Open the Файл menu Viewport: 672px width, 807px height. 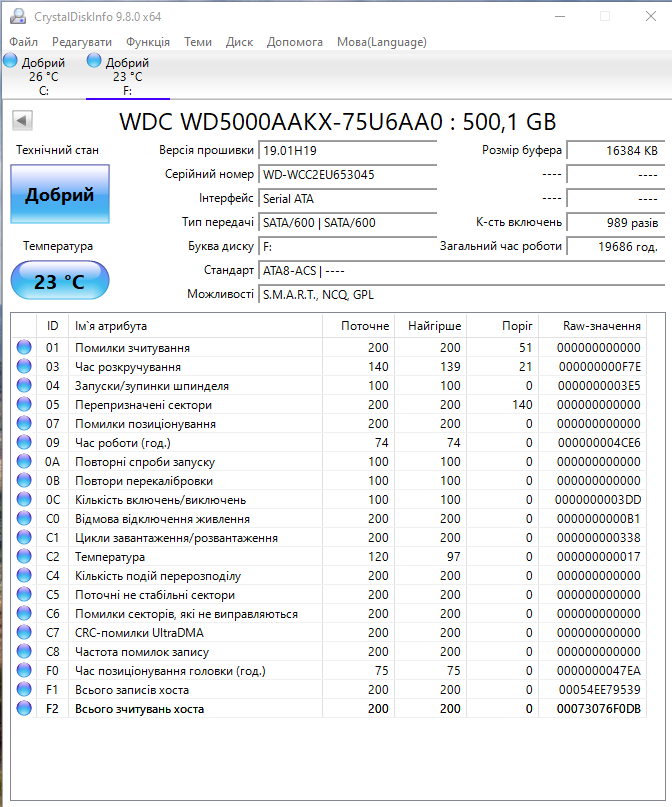(24, 42)
